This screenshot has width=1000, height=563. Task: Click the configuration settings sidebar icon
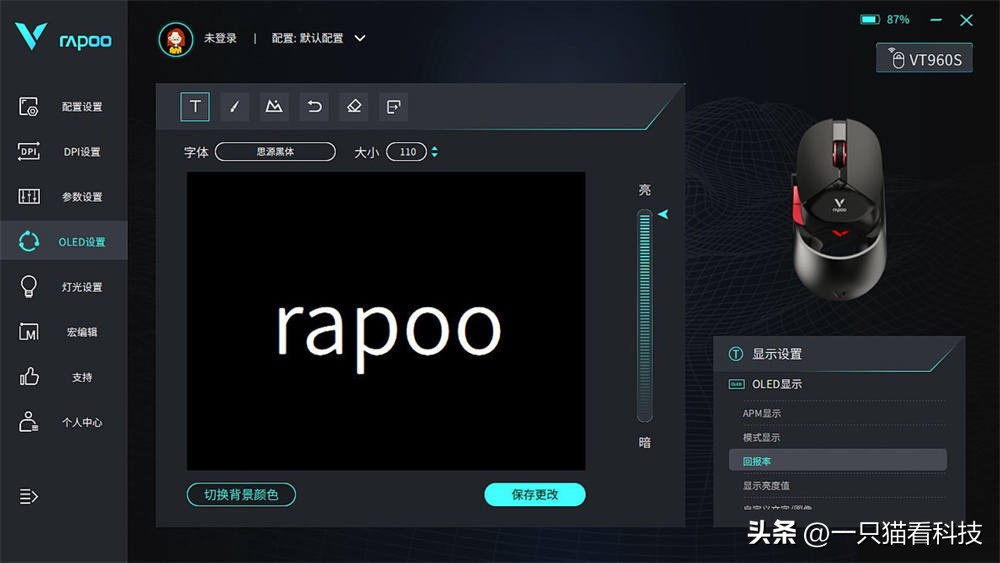click(29, 106)
